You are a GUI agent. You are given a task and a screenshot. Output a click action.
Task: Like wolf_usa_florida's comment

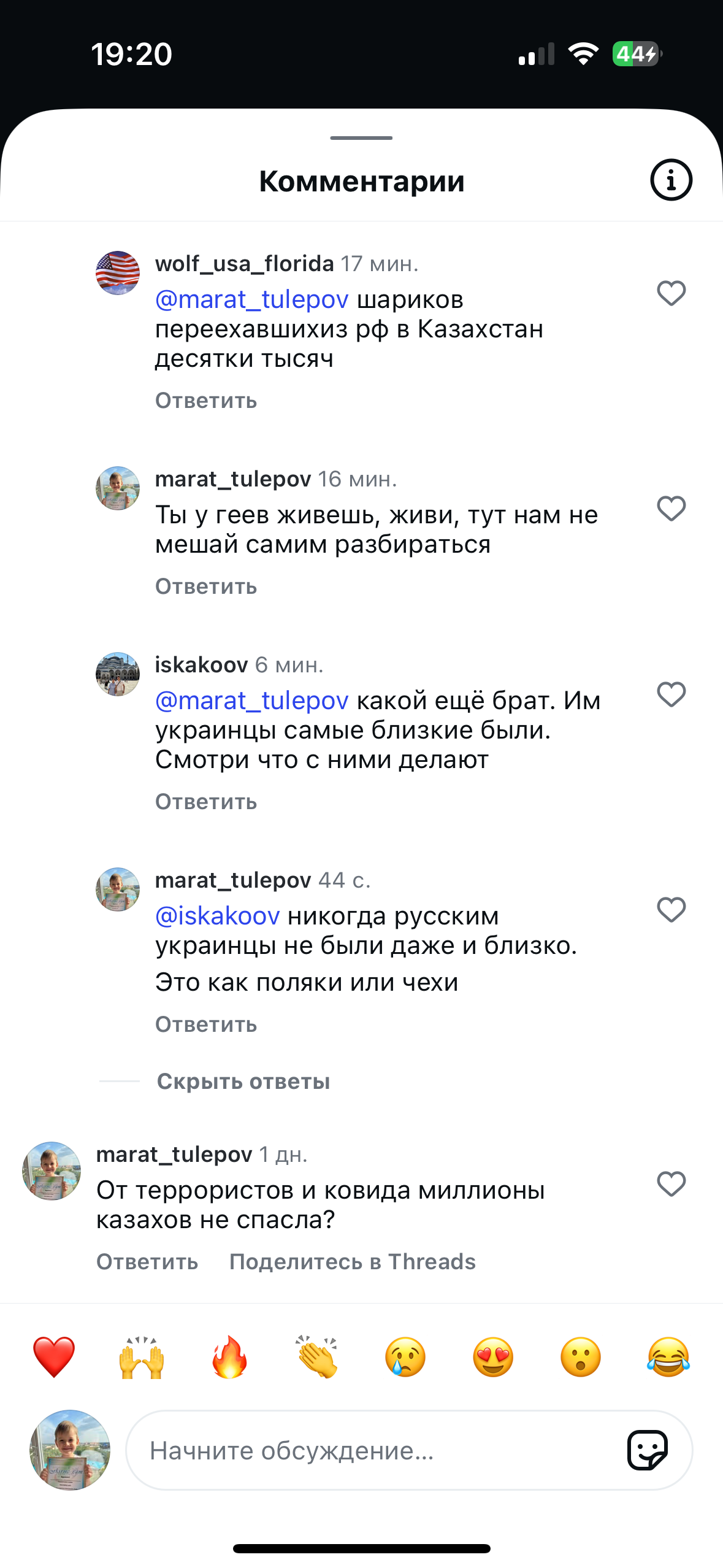pos(671,293)
